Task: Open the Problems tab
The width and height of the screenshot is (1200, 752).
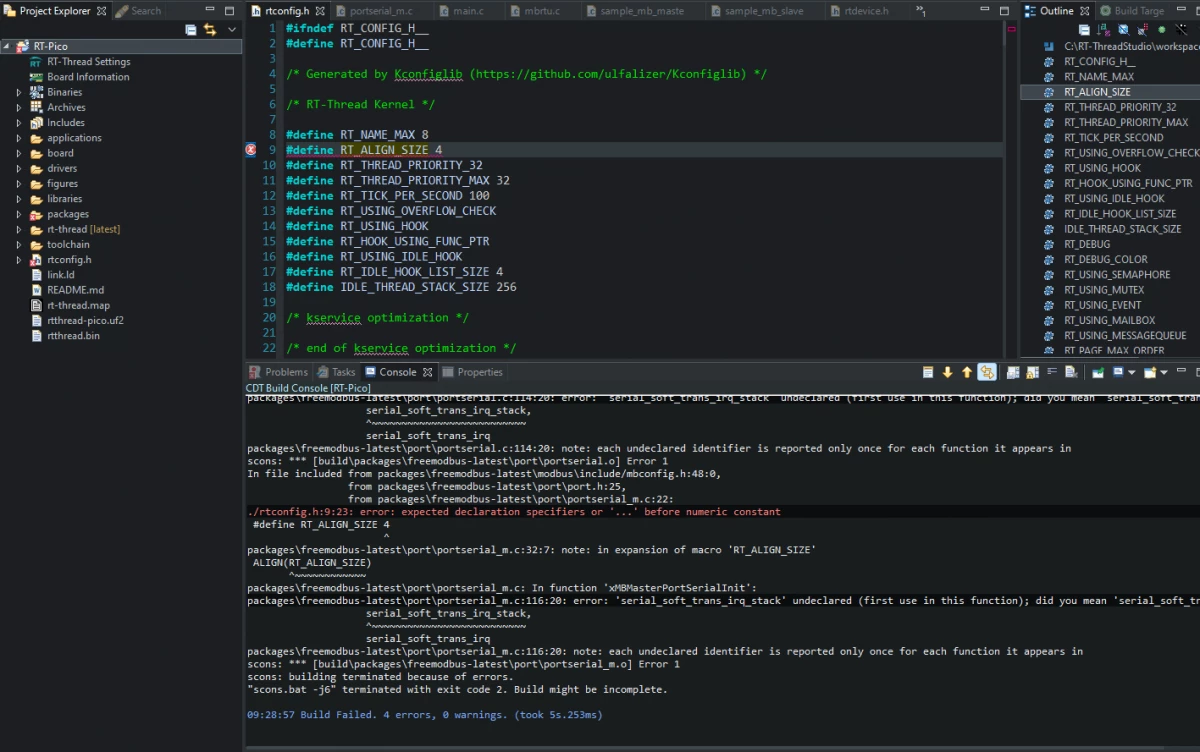Action: tap(278, 372)
